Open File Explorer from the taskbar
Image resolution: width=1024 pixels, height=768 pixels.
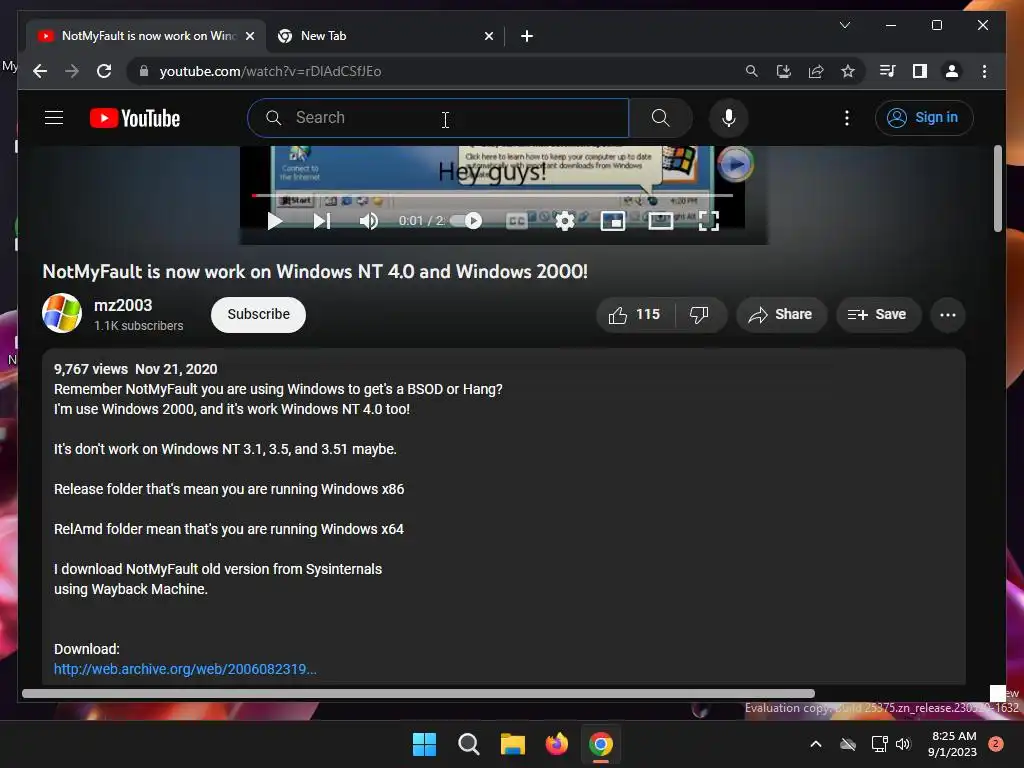coord(513,744)
